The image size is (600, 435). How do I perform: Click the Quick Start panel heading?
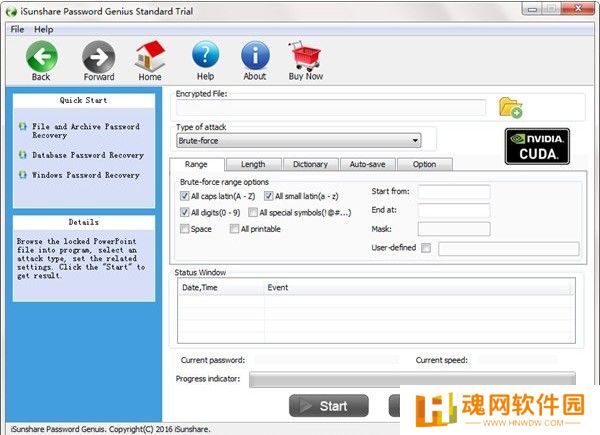tap(84, 100)
